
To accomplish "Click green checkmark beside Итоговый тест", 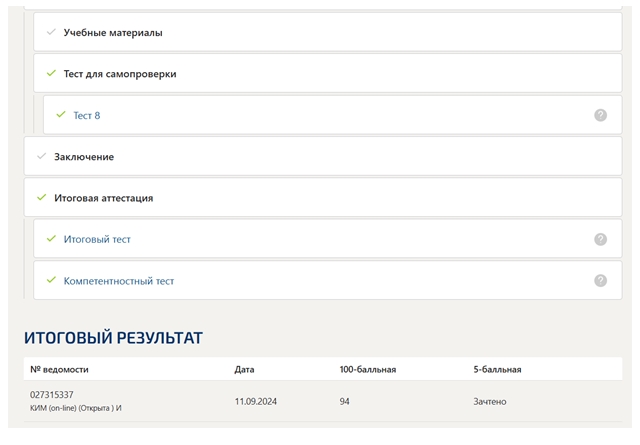I will point(51,238).
